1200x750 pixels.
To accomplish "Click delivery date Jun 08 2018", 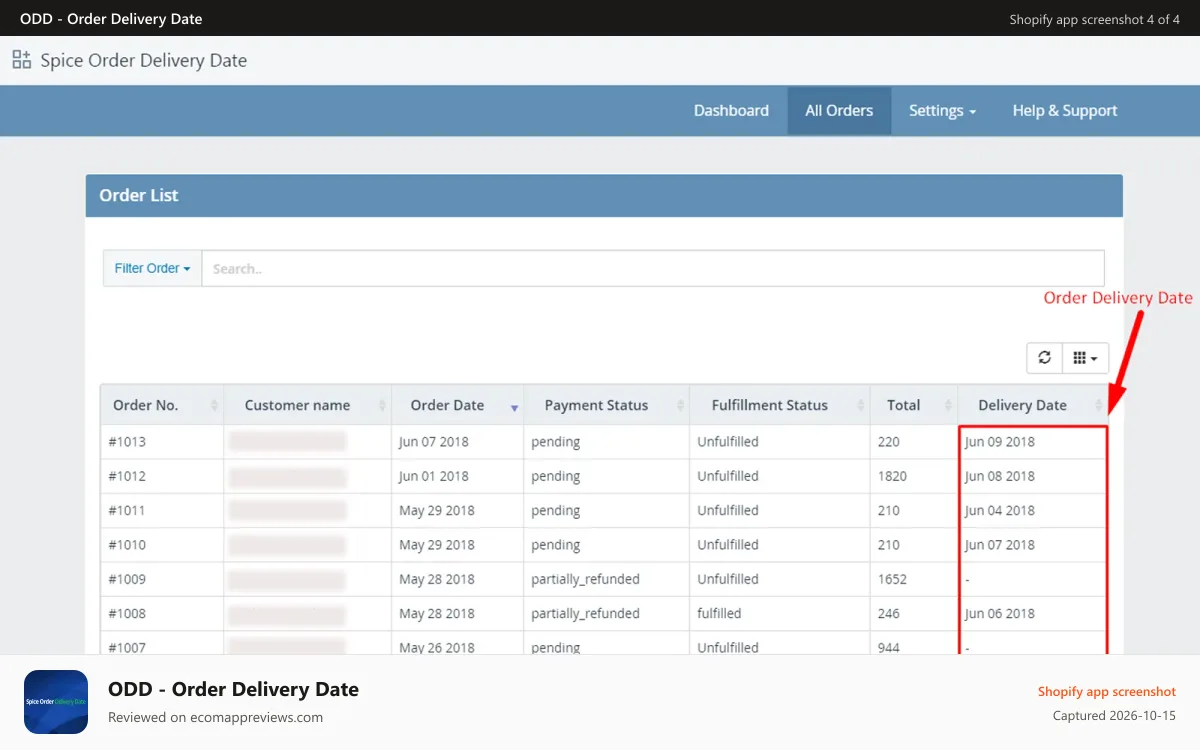I will (x=1000, y=476).
